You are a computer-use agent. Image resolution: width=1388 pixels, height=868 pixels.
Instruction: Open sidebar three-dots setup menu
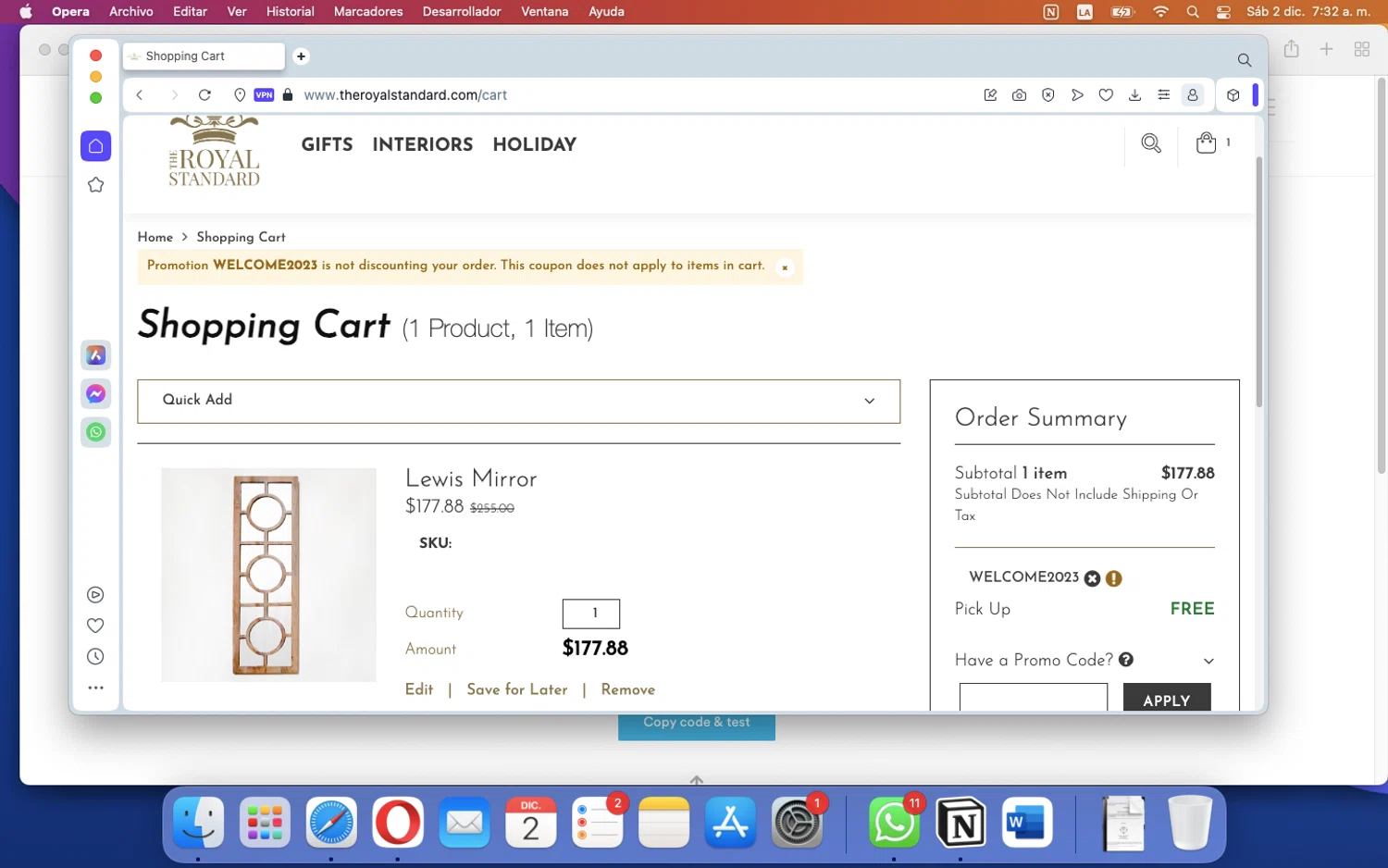pyautogui.click(x=95, y=688)
